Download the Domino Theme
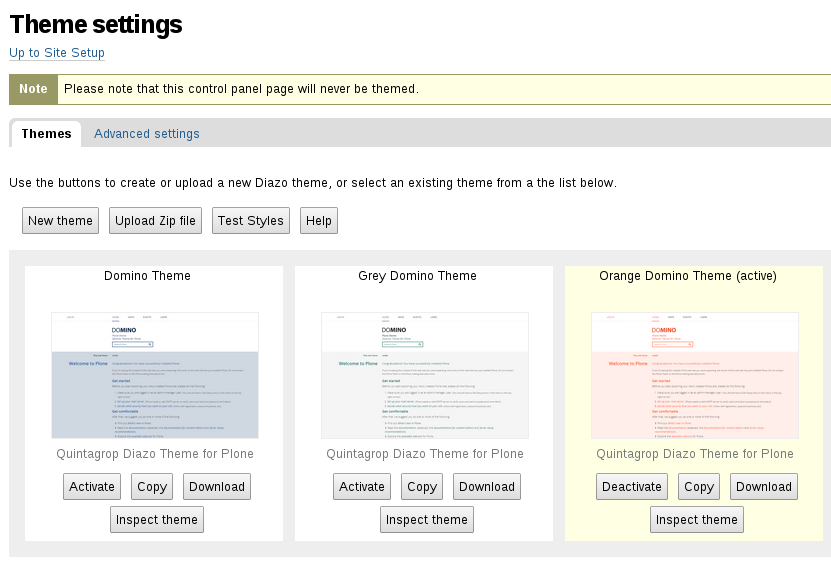Viewport: 831px width, 567px height. click(217, 487)
